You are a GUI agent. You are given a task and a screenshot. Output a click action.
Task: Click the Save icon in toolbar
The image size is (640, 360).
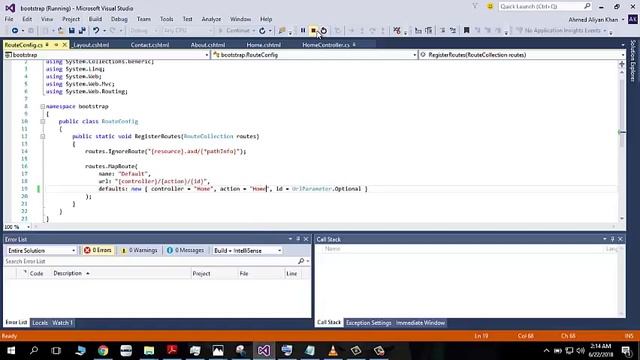pos(71,31)
